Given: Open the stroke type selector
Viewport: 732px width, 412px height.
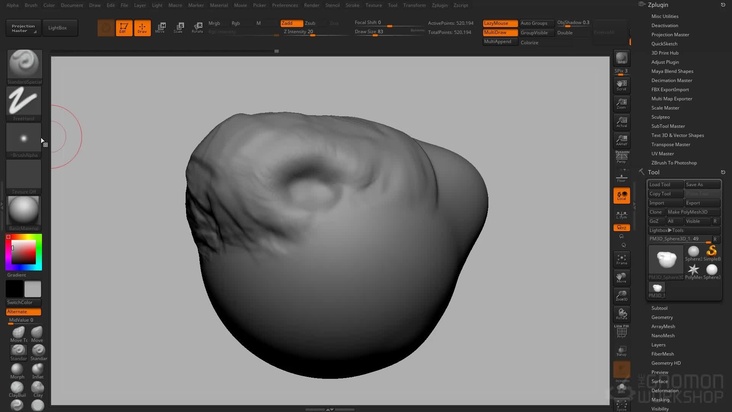Looking at the screenshot, I should pyautogui.click(x=24, y=102).
